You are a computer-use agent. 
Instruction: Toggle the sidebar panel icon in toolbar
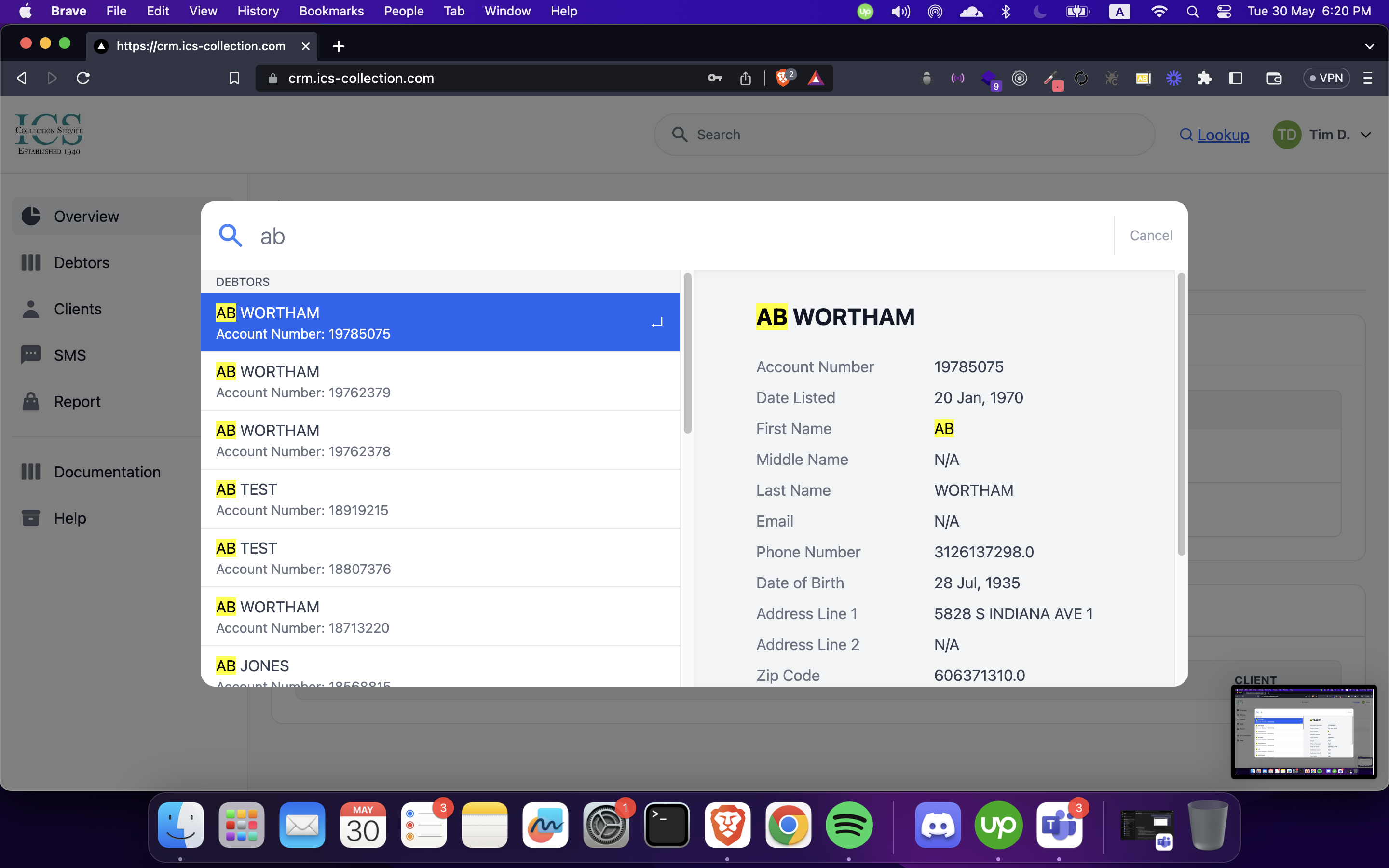click(x=1235, y=78)
